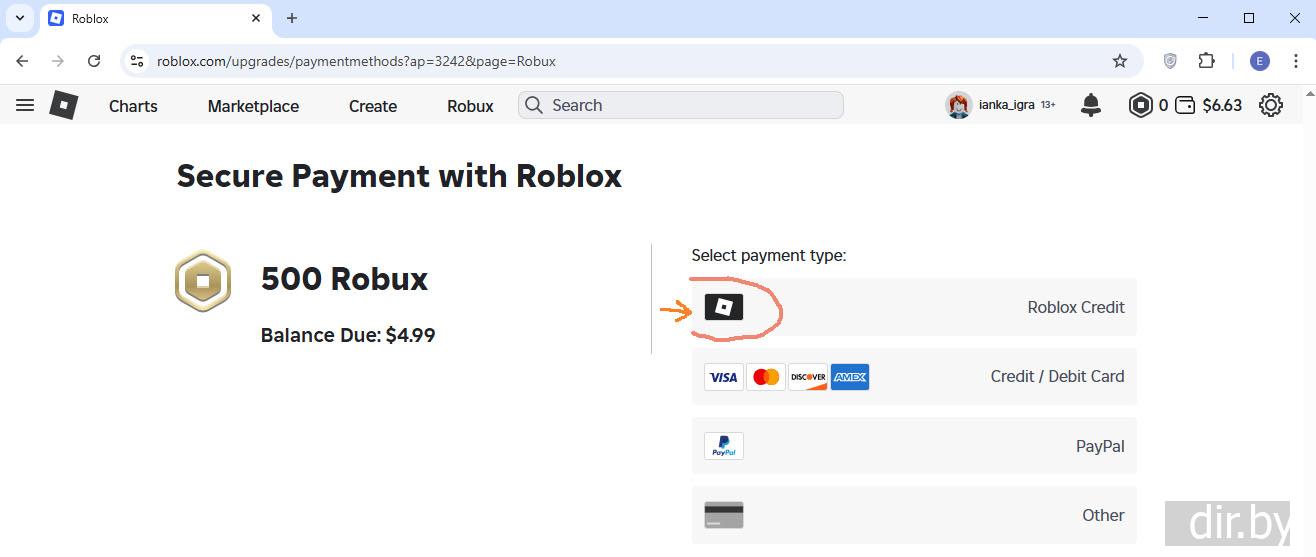The height and width of the screenshot is (557, 1316).
Task: Bookmark this page with star icon
Action: click(1120, 61)
